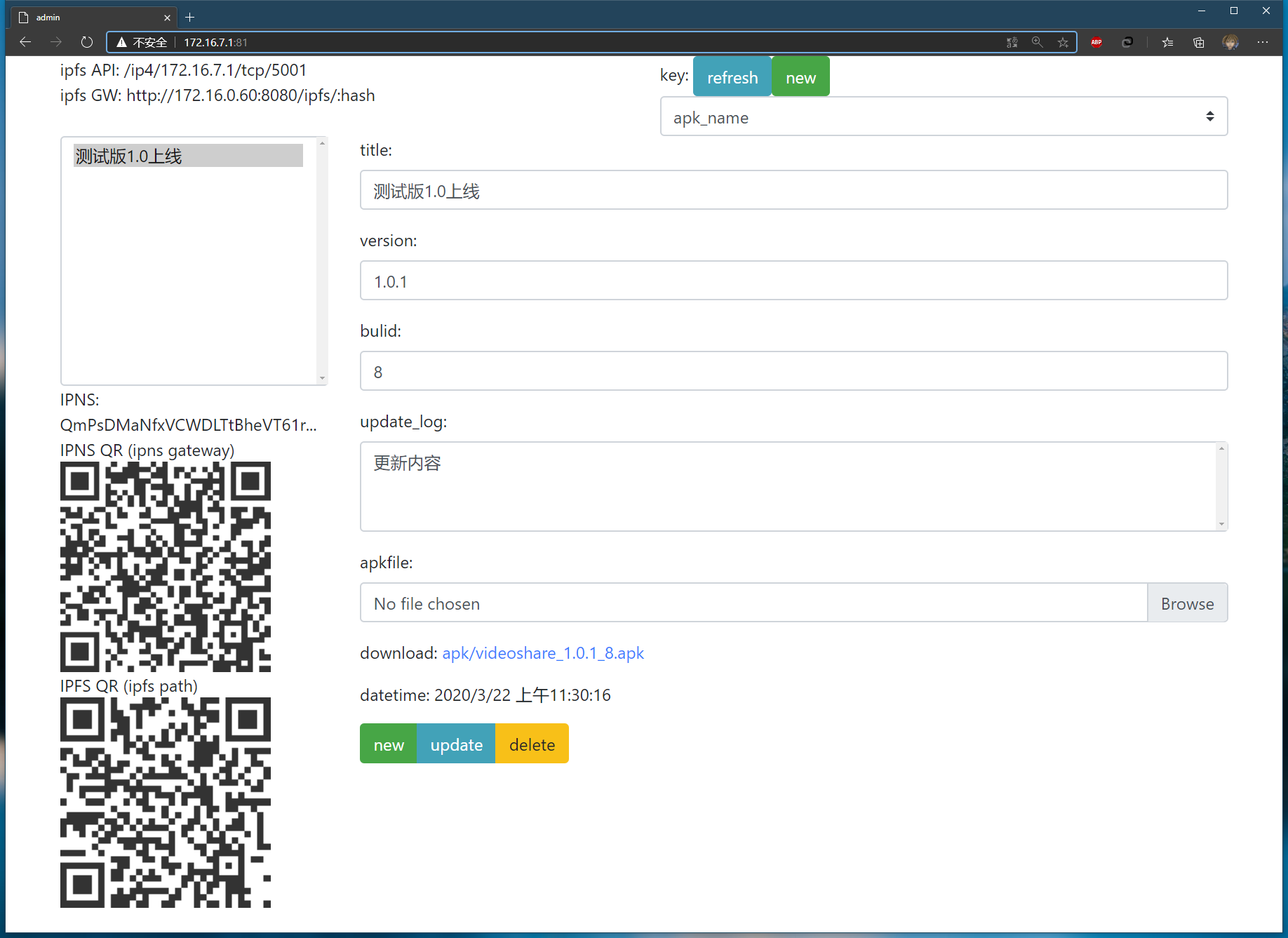Click list box scrollbar down arrow
The height and width of the screenshot is (938, 1288).
(x=322, y=378)
